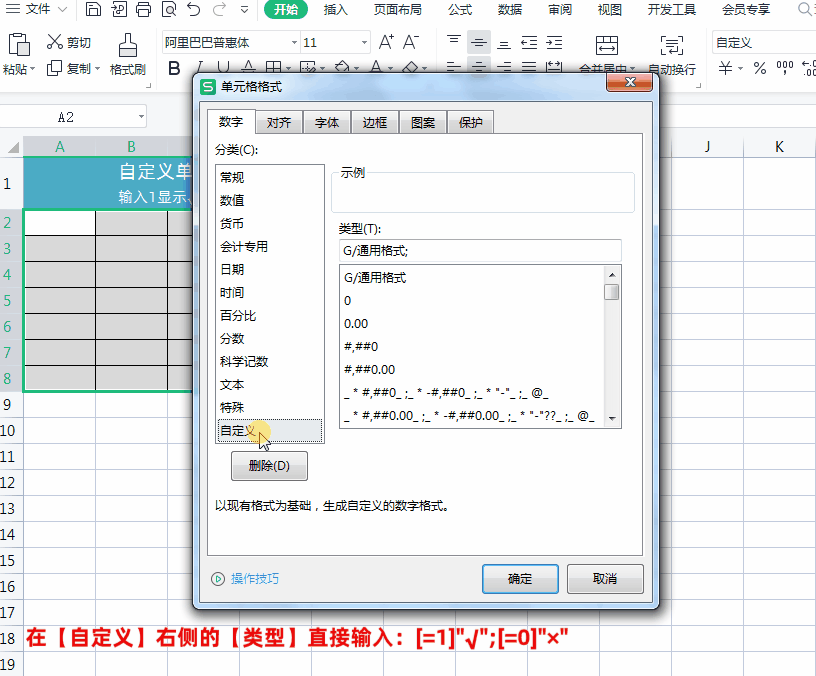This screenshot has height=676, width=816.
Task: Expand quick access toolbar customization arrow
Action: 245,9
